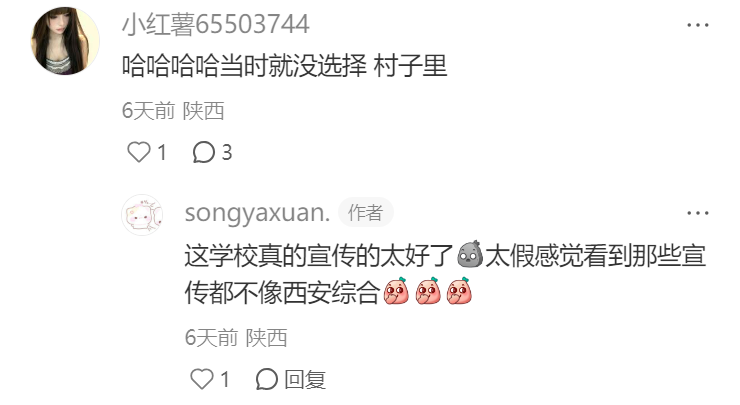Click the 回复 reply text button
Viewport: 740px width, 405px height.
pyautogui.click(x=305, y=380)
